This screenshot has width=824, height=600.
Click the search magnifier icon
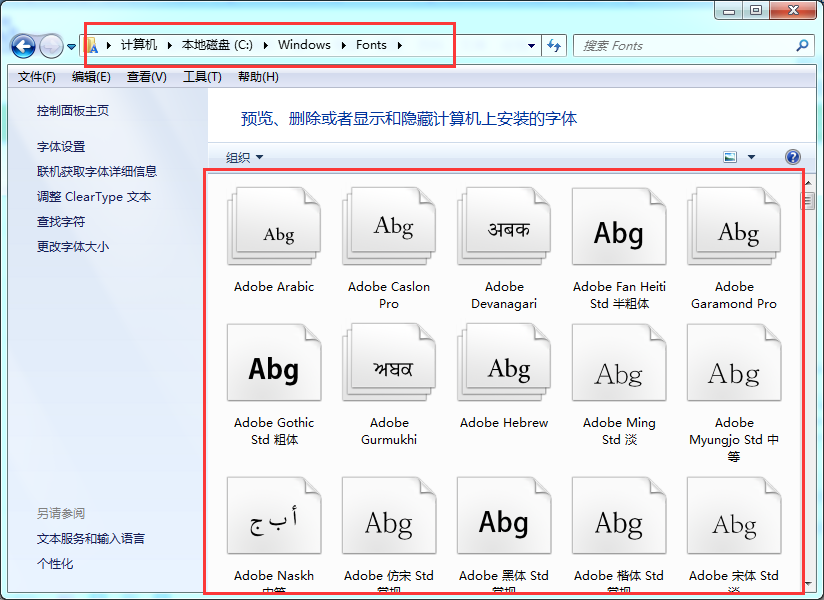click(x=802, y=46)
